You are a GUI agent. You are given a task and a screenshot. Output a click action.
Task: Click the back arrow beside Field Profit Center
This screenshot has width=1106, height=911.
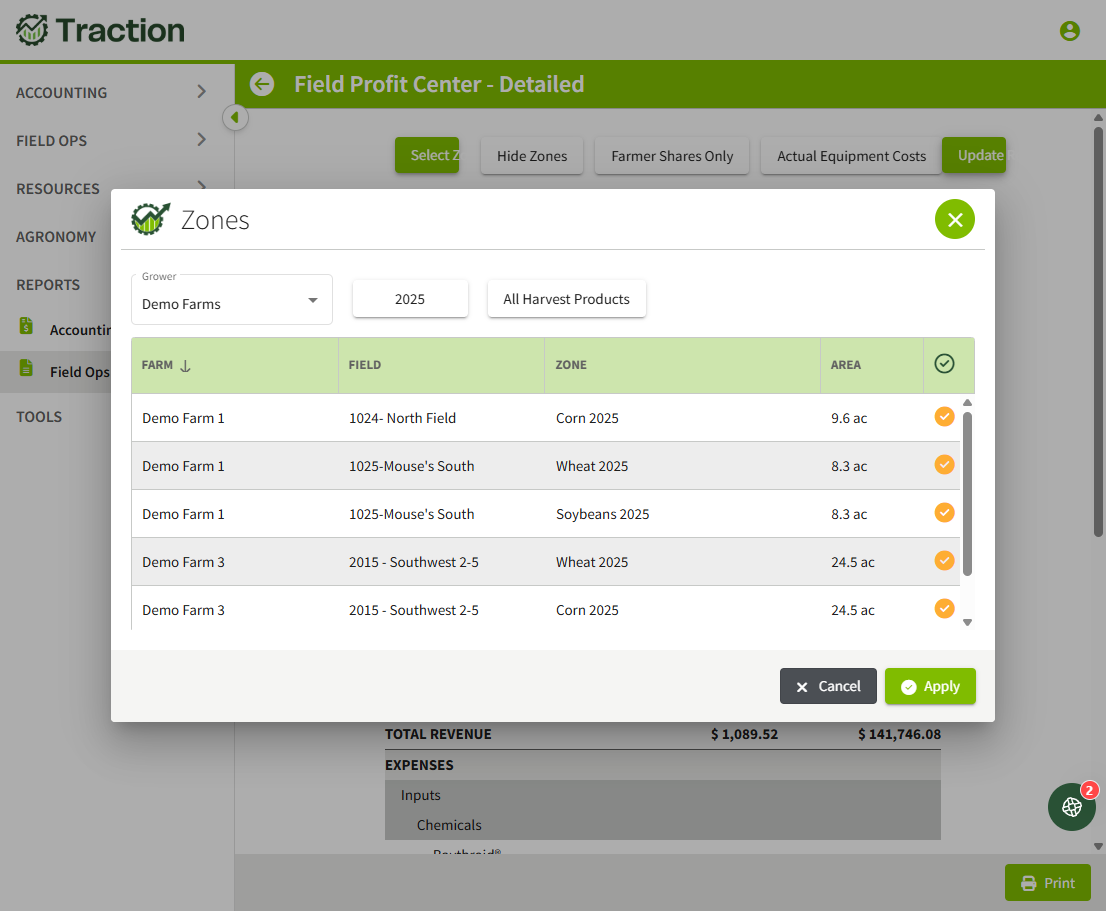pyautogui.click(x=262, y=85)
